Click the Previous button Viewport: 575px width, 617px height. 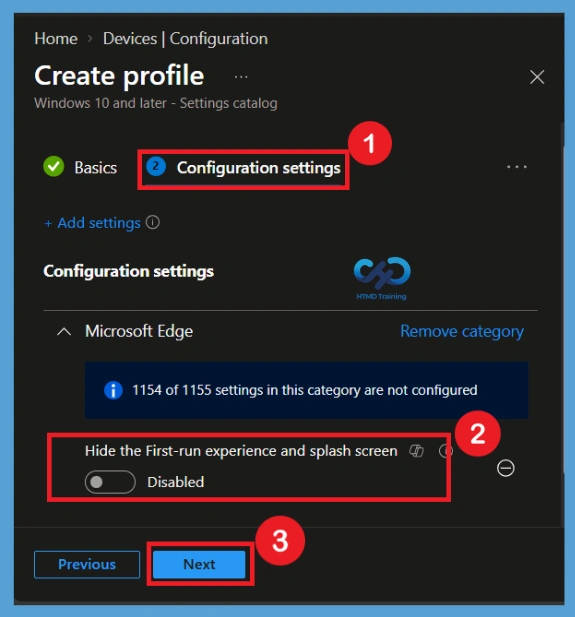[x=87, y=564]
